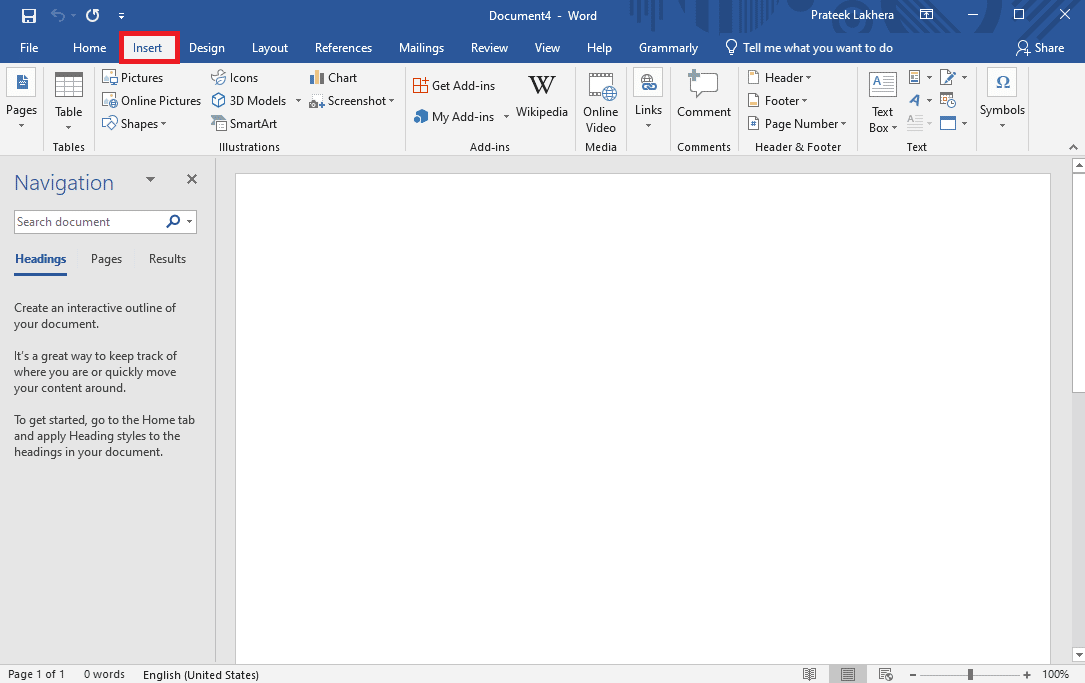Open the References ribbon tab
Viewport: 1085px width, 683px height.
coord(343,48)
